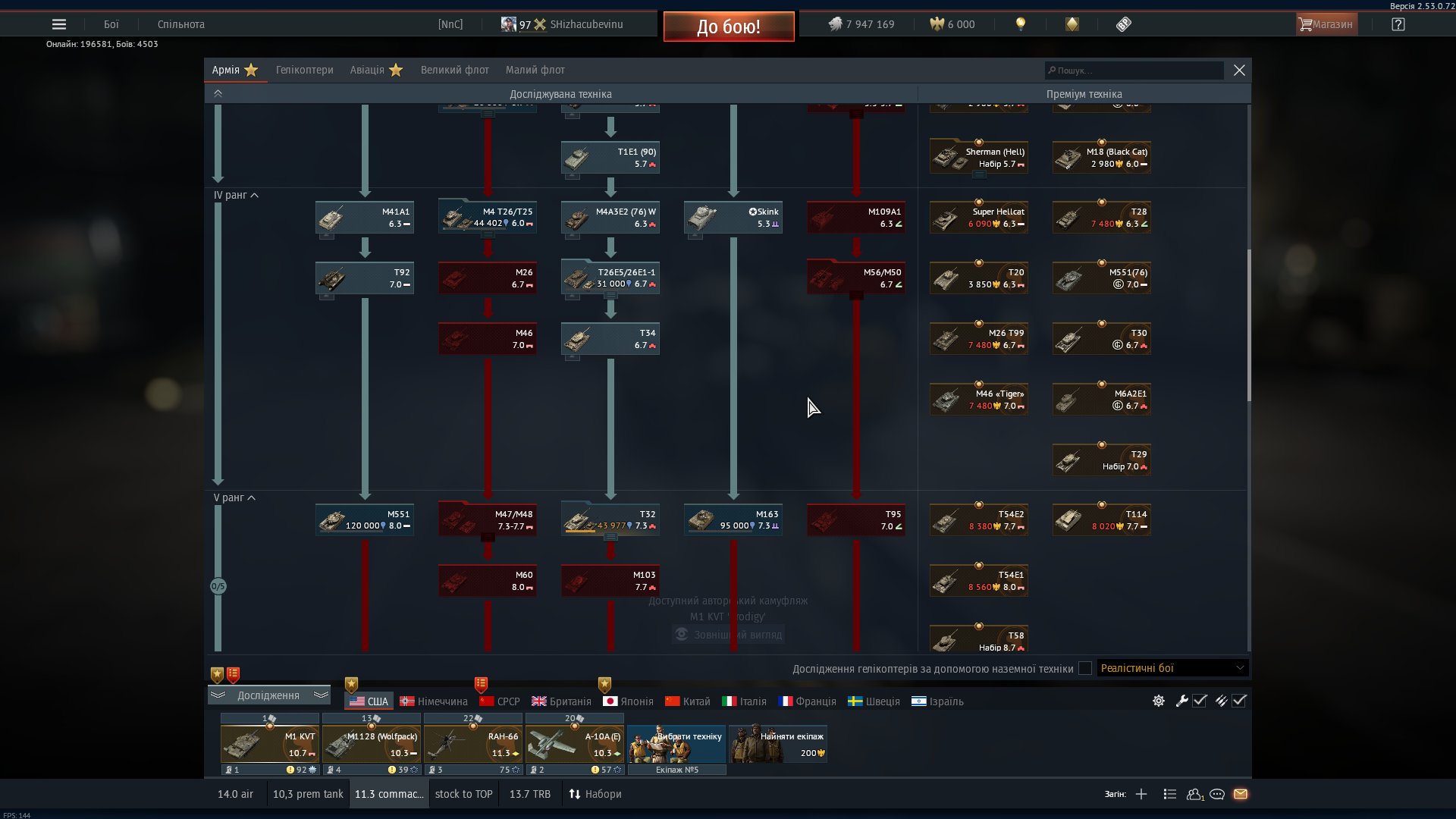This screenshot has height=819, width=1456.
Task: Enable helicopter research via ground vehicles checkbox
Action: point(1085,668)
